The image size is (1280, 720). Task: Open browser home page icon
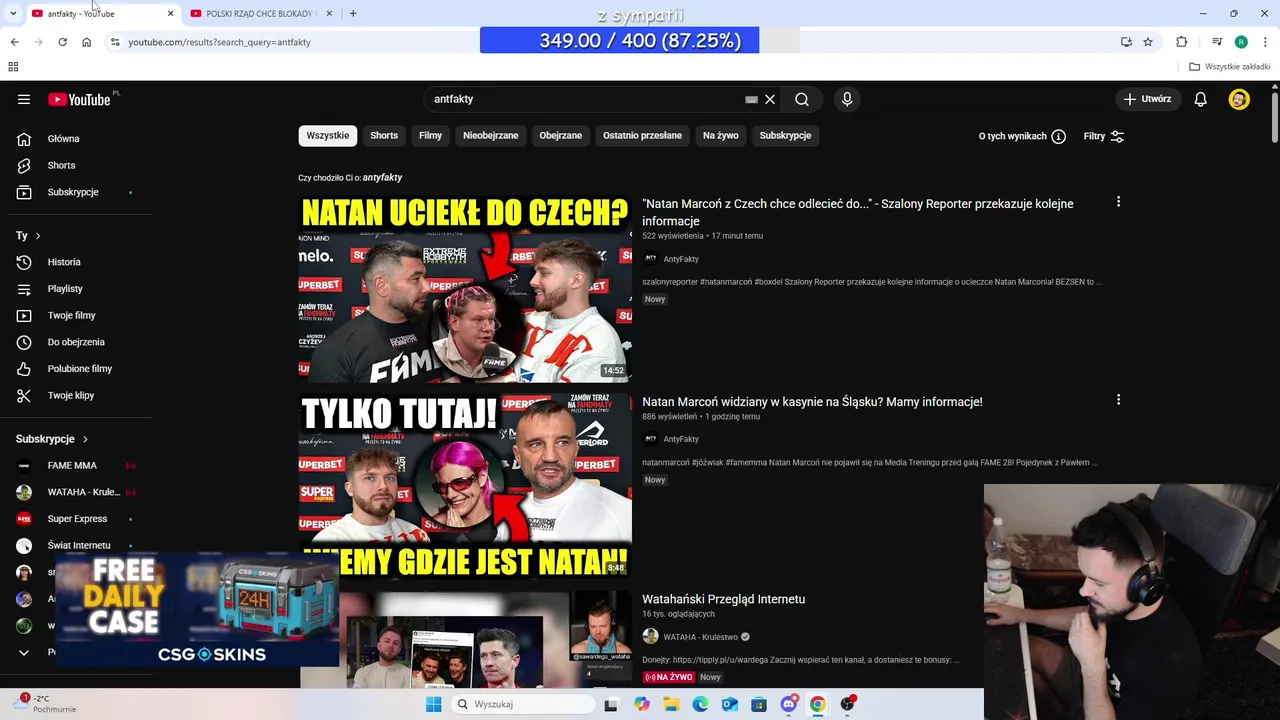pos(86,42)
